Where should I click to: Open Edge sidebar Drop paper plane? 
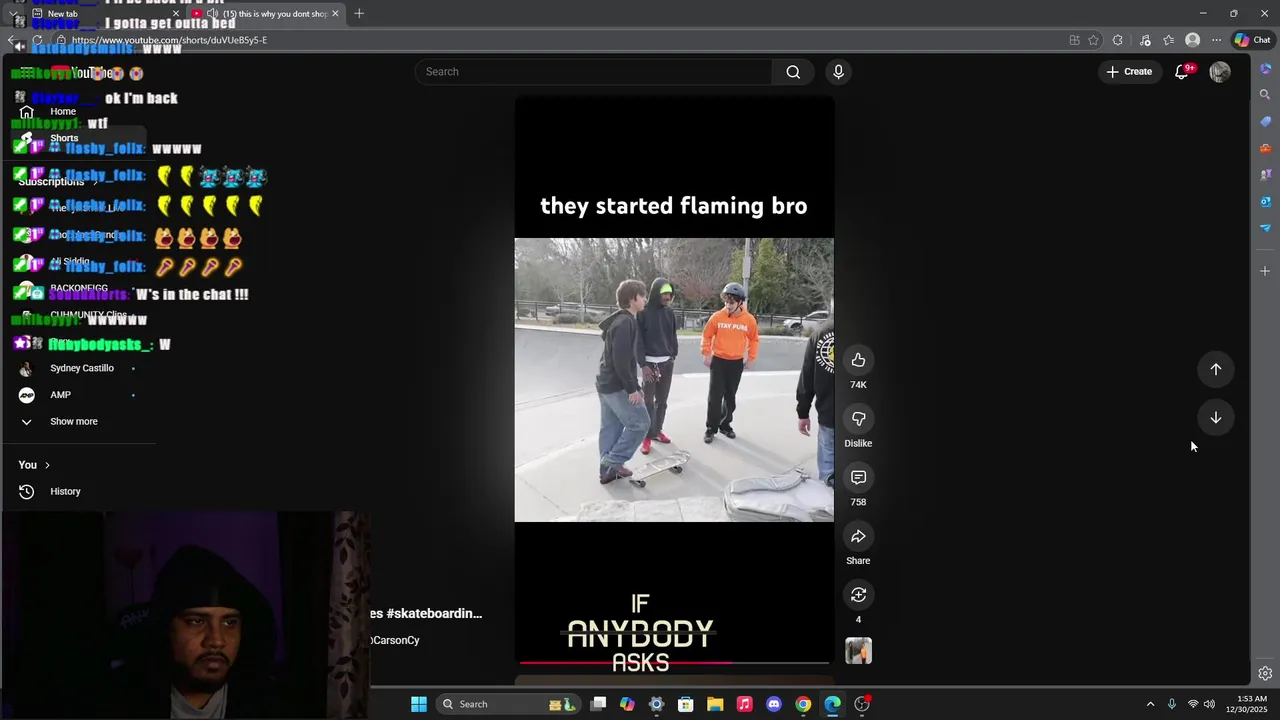coord(1265,228)
